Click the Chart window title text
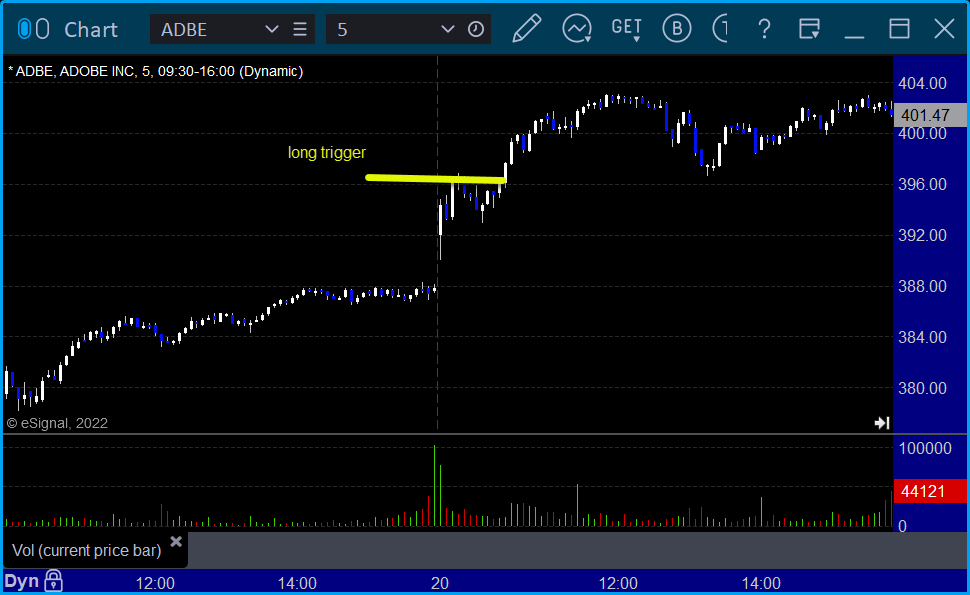This screenshot has width=970, height=595. click(91, 29)
